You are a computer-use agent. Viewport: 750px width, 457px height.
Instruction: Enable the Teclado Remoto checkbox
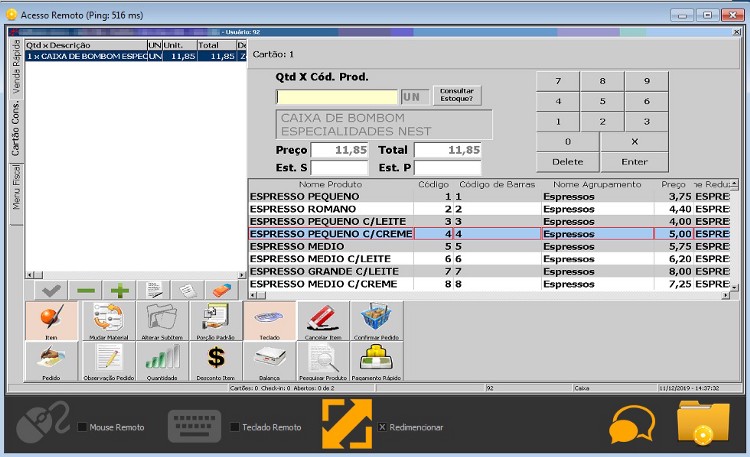235,427
